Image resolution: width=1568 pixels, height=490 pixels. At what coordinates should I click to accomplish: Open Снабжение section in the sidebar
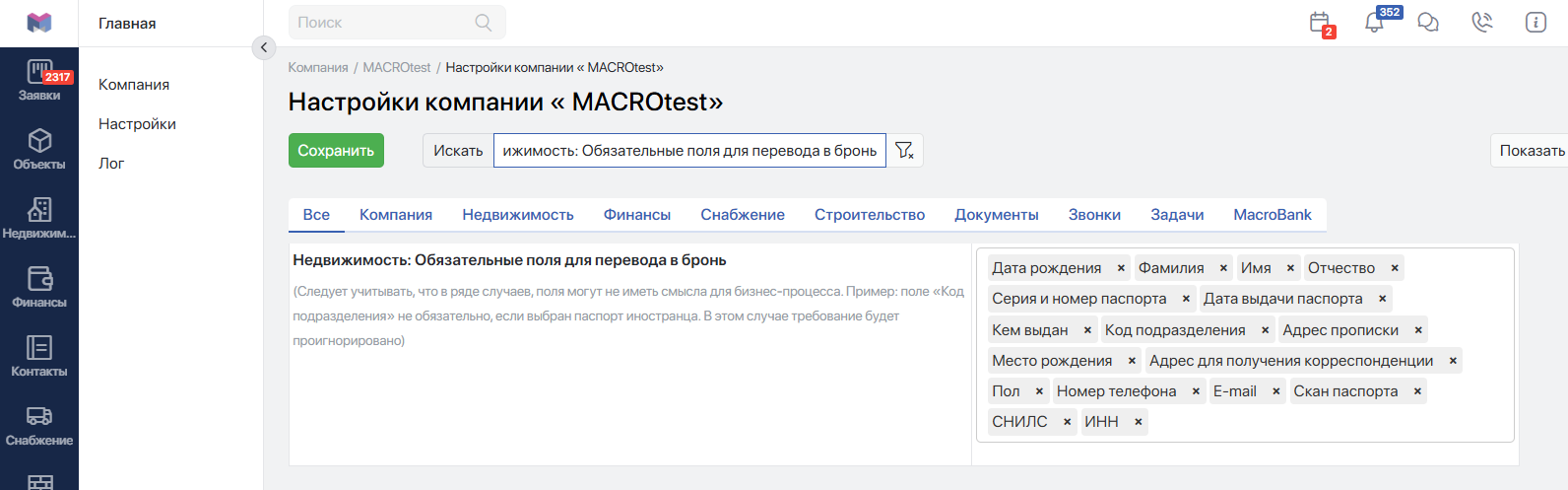[39, 427]
